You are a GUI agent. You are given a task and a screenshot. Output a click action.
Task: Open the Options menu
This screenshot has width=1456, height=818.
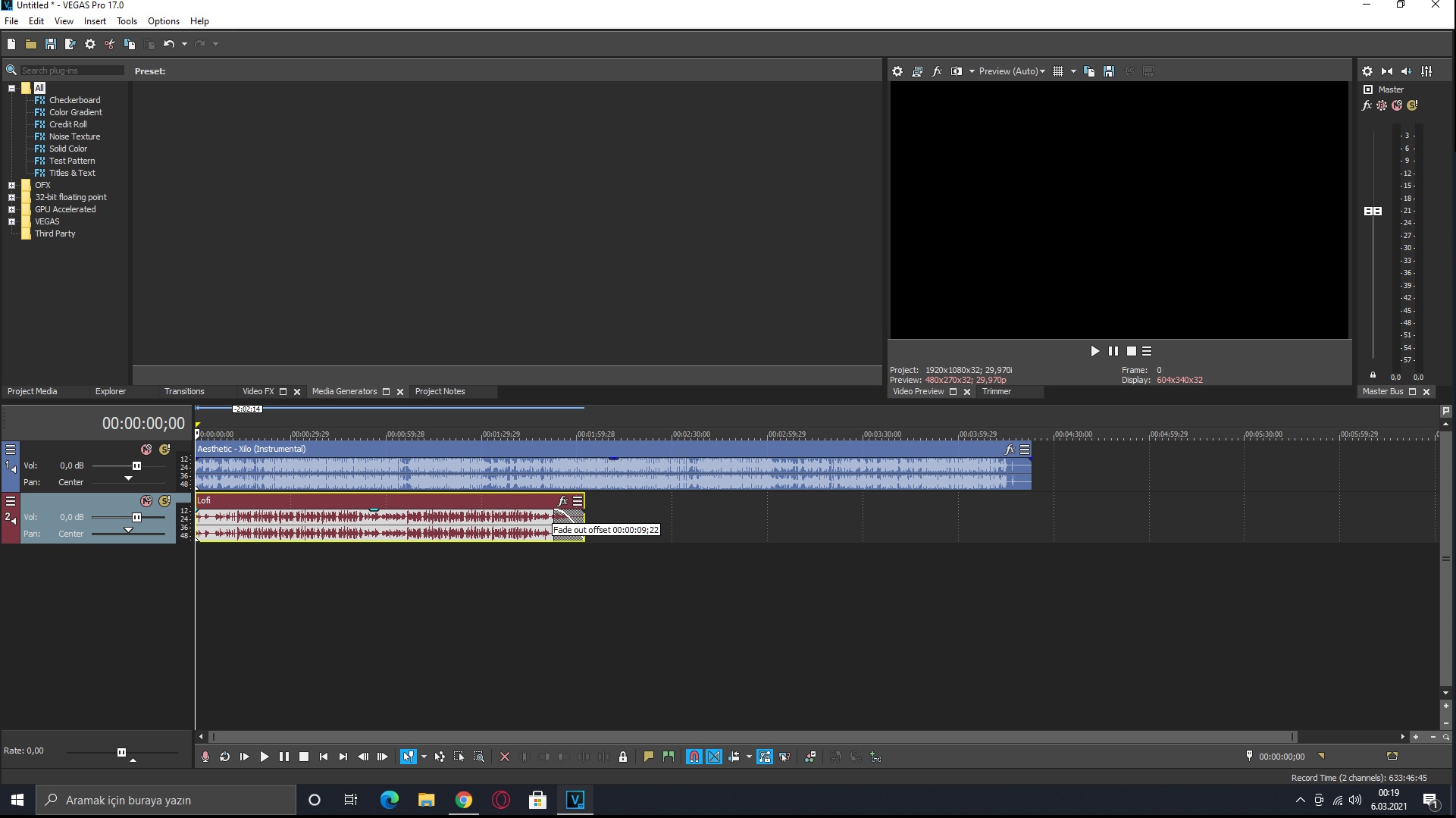tap(164, 21)
